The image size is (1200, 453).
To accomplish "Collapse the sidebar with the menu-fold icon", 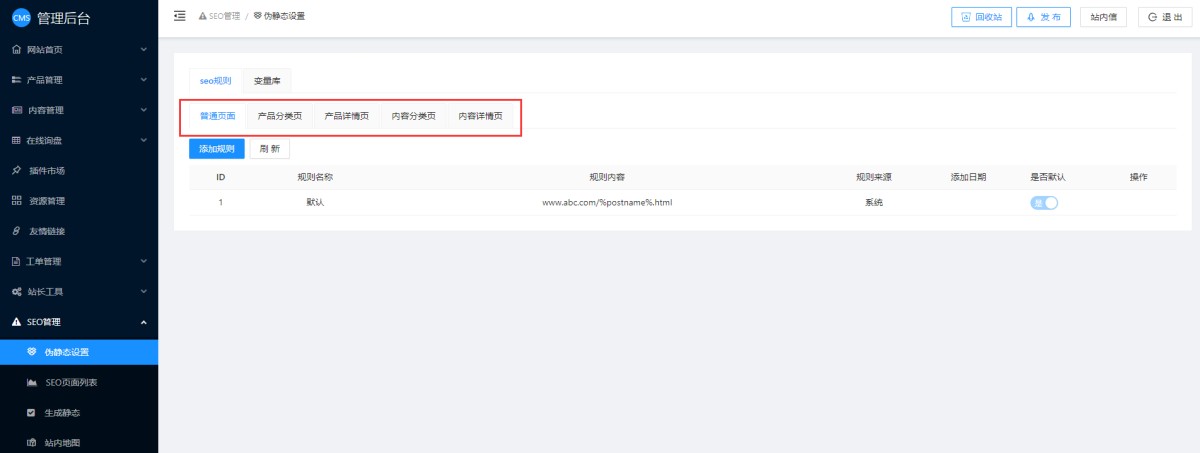I will pyautogui.click(x=180, y=16).
